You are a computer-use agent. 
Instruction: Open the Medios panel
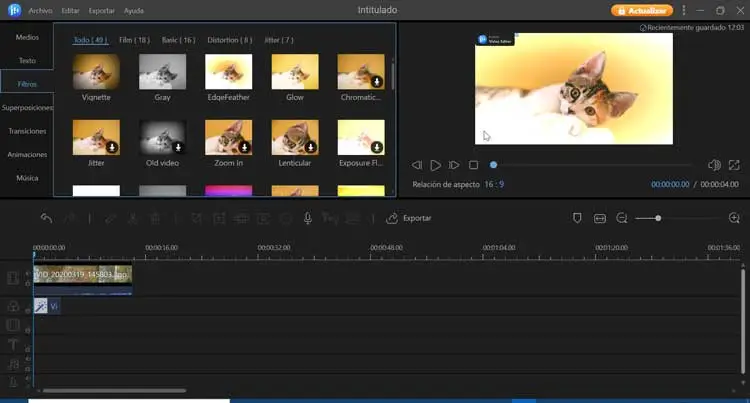click(x=27, y=37)
